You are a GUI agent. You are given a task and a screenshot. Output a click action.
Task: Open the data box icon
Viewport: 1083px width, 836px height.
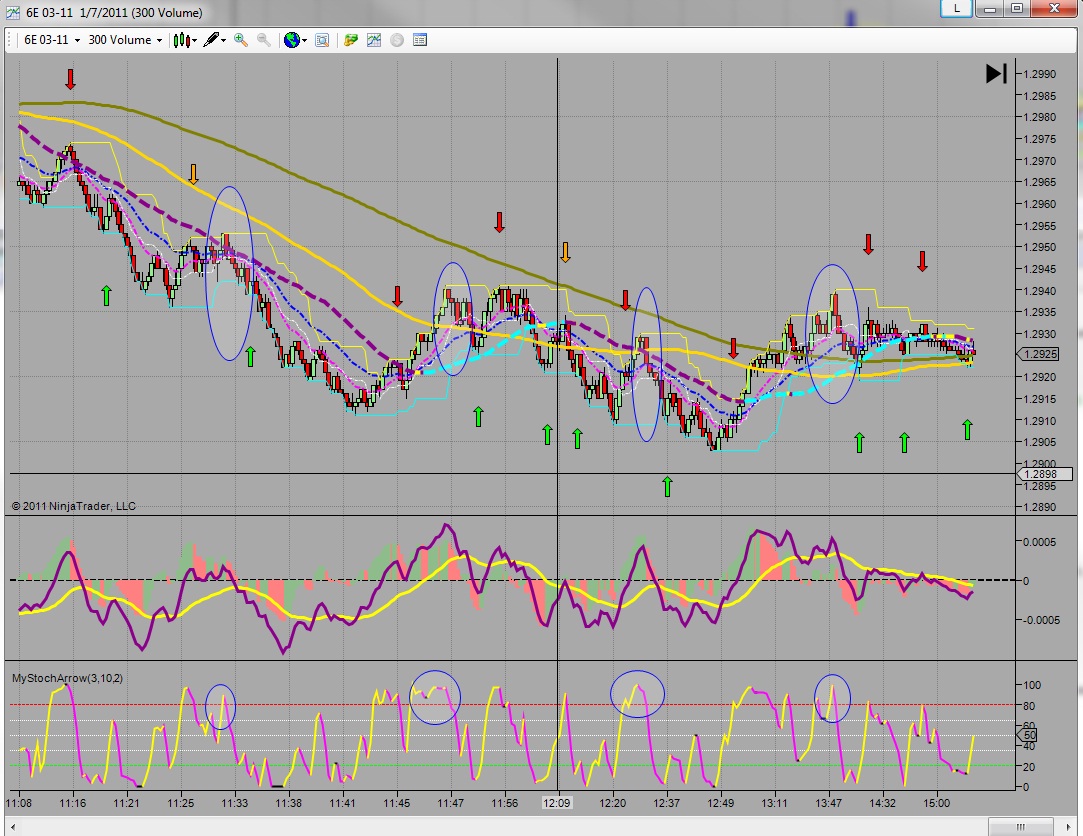click(322, 40)
